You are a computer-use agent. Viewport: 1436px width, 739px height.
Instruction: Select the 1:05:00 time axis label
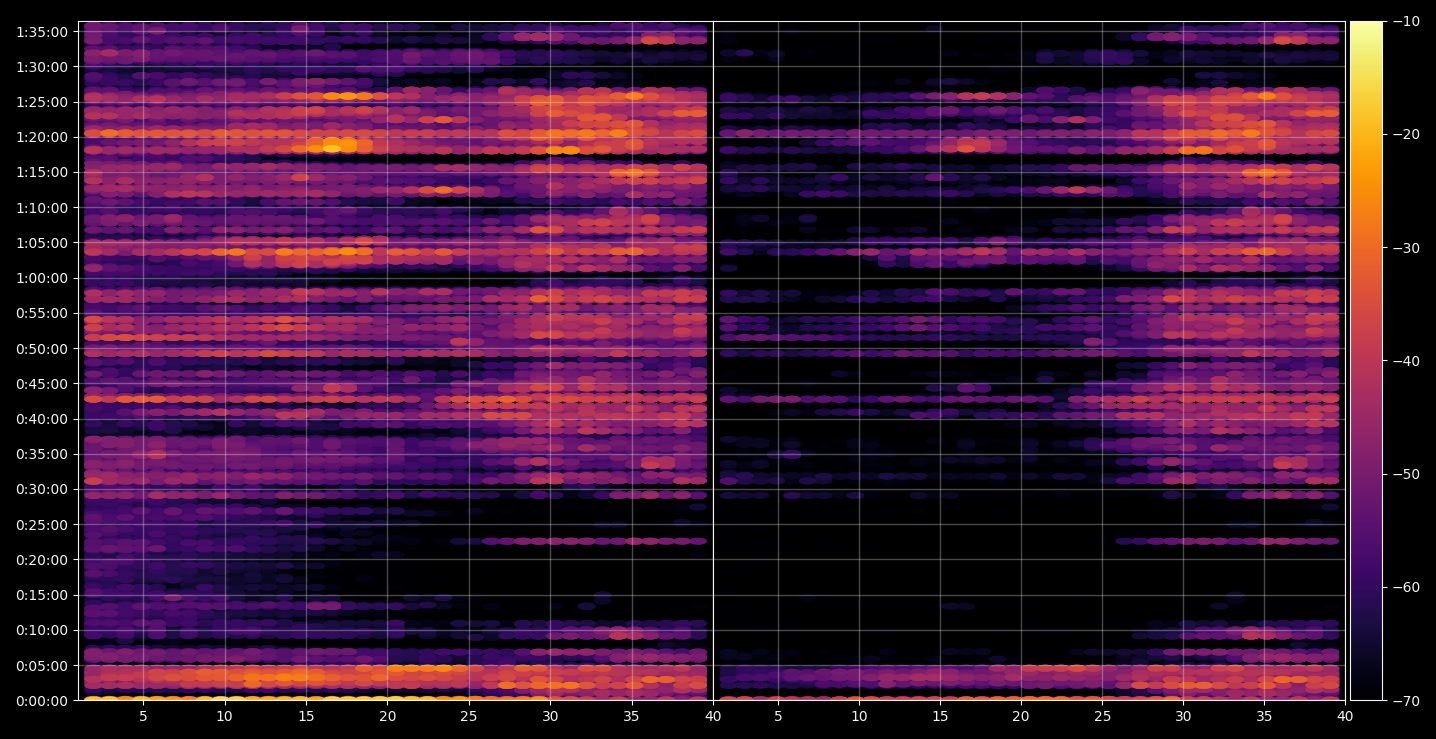click(x=41, y=243)
